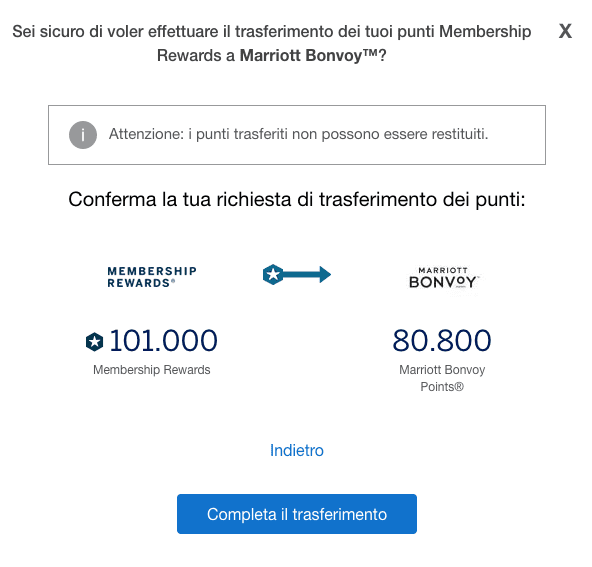
Task: Click the Sei sicuro di voler question title
Action: [272, 43]
